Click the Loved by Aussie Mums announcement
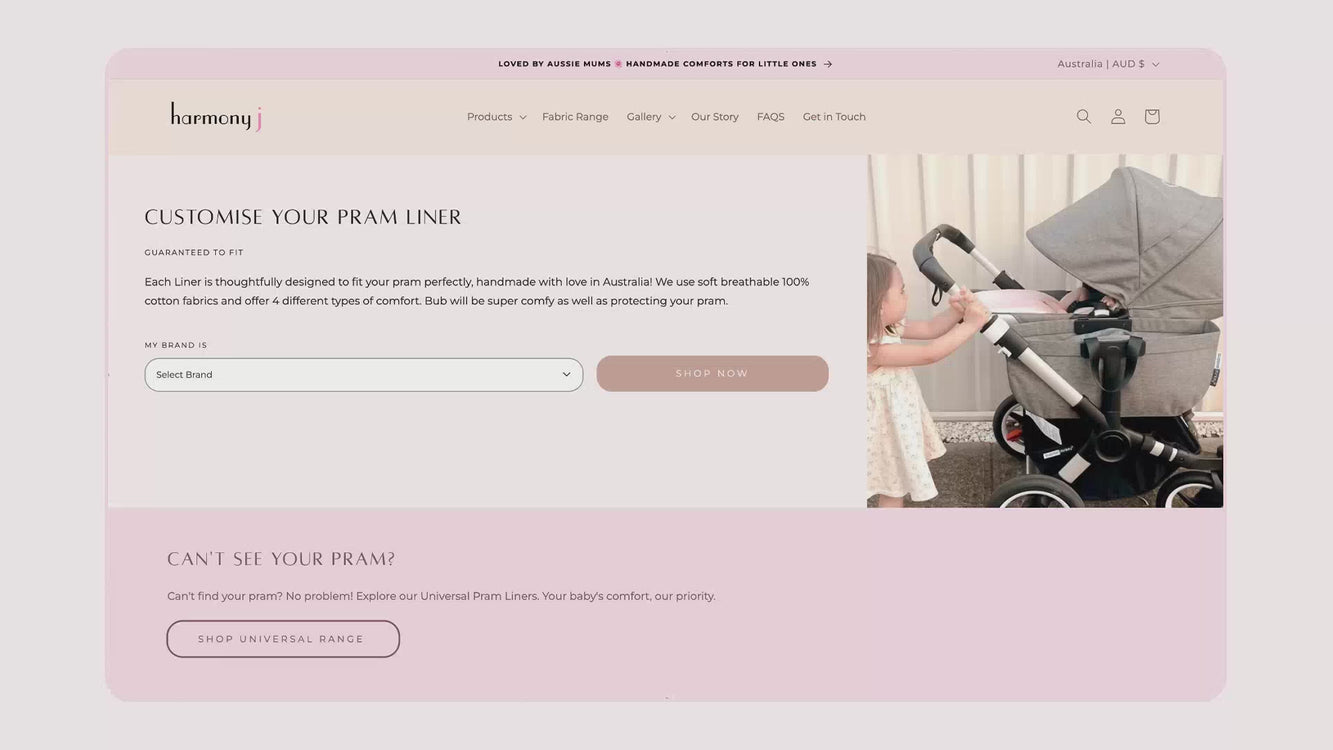This screenshot has height=750, width=1333. pyautogui.click(x=658, y=64)
